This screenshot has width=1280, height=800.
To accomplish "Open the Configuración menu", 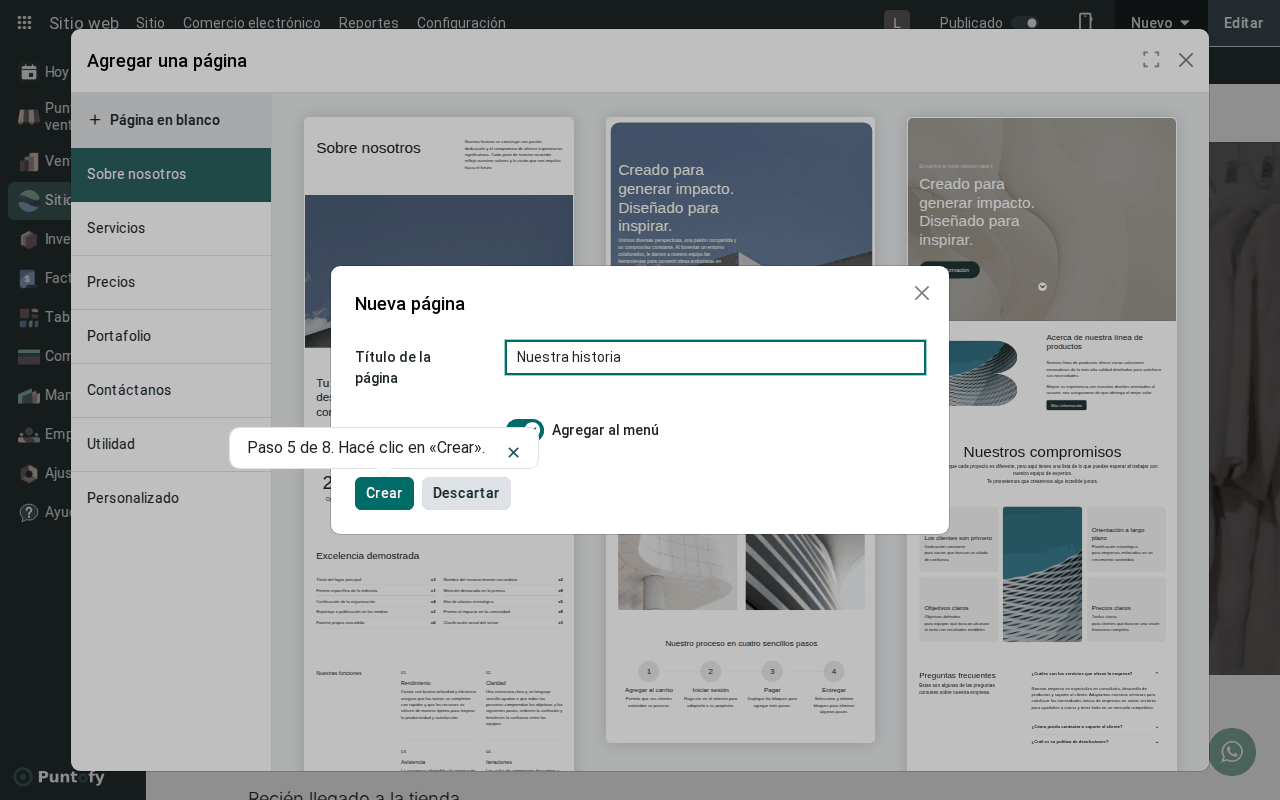I will [461, 22].
